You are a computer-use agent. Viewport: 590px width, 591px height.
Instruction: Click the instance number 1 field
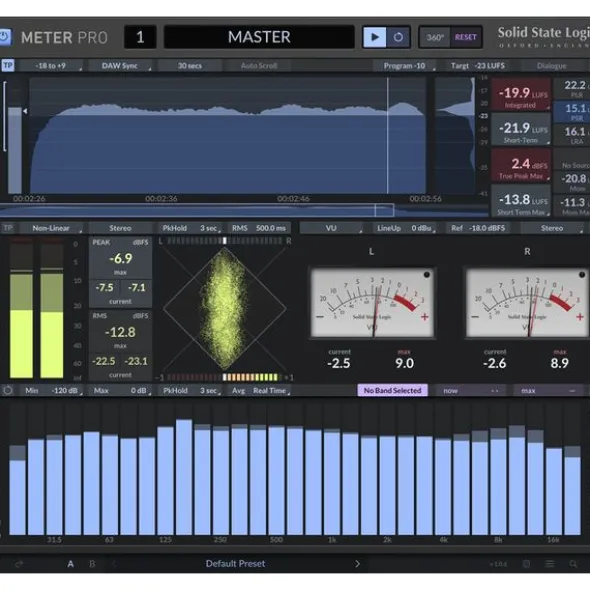click(140, 37)
